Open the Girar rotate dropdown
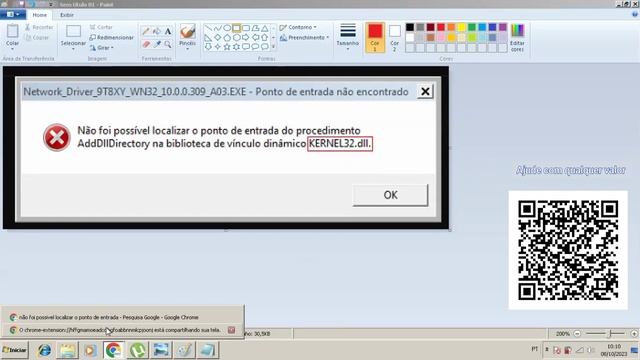Image resolution: width=640 pixels, height=360 pixels. 101,48
